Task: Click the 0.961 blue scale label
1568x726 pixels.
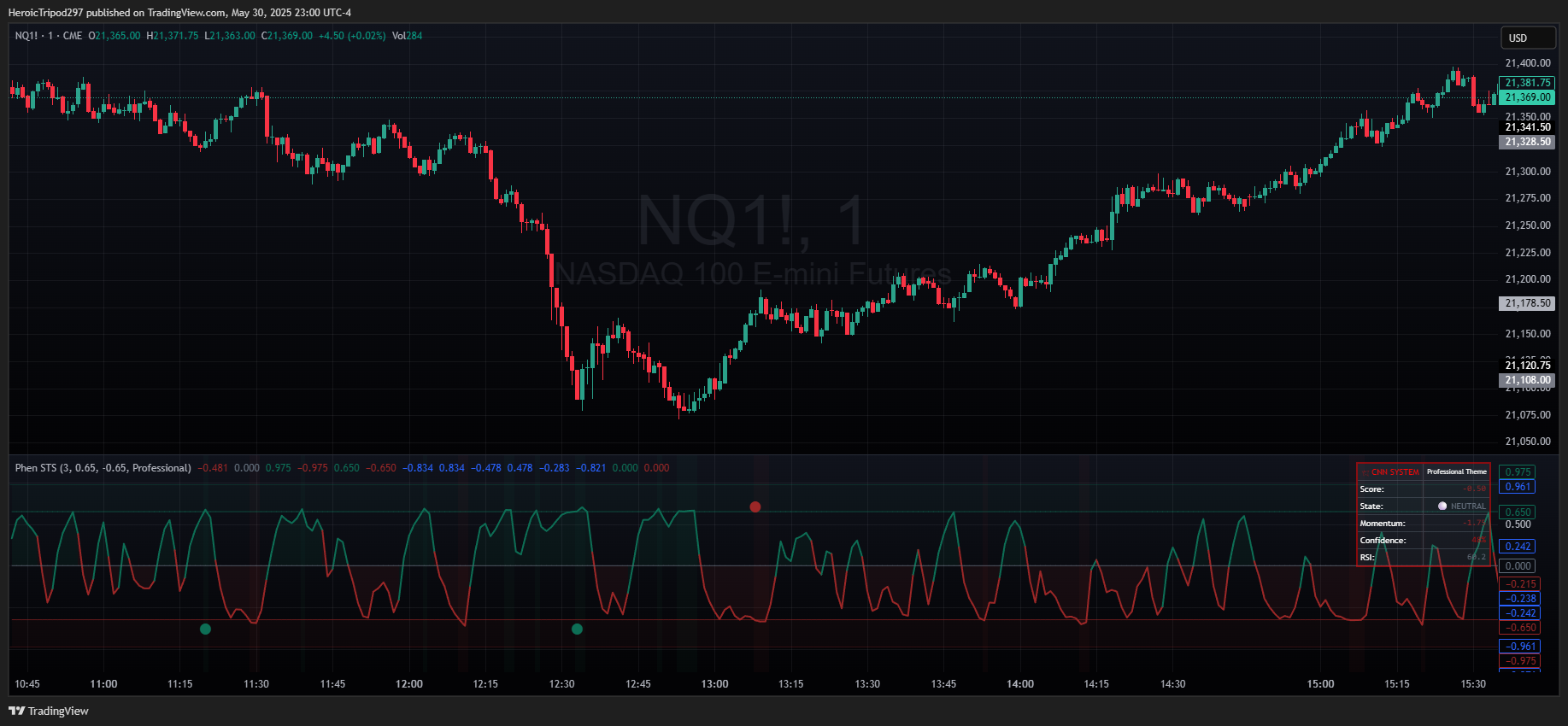Action: tap(1518, 487)
